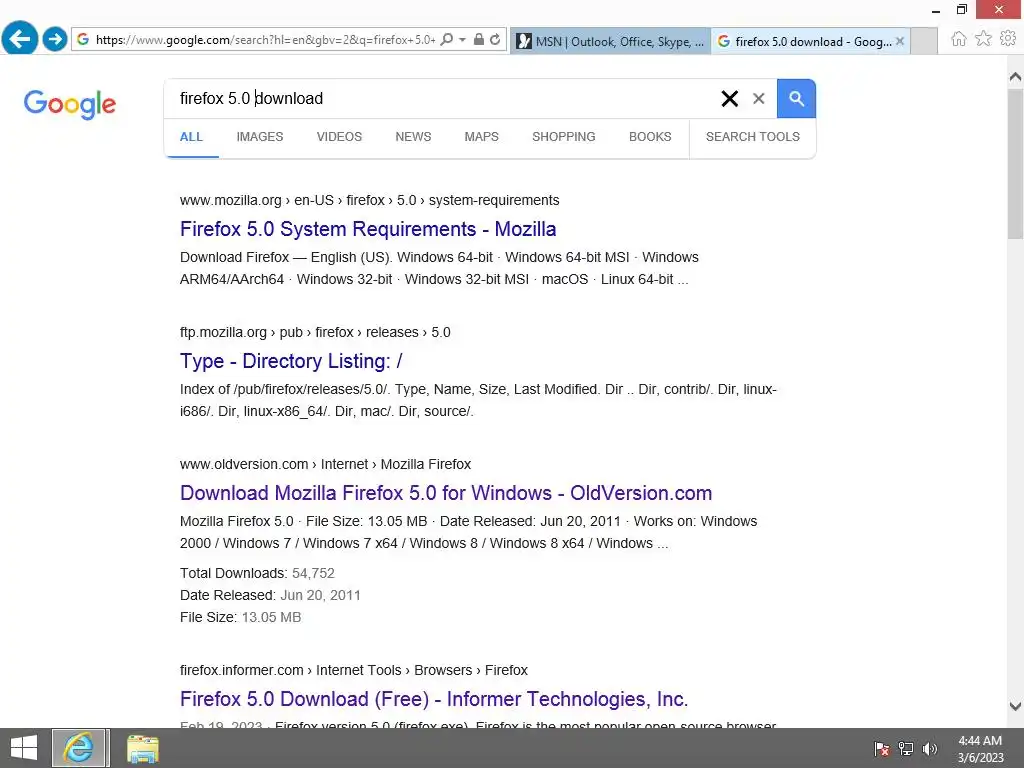
Task: Switch to BOOKS results
Action: (x=650, y=136)
